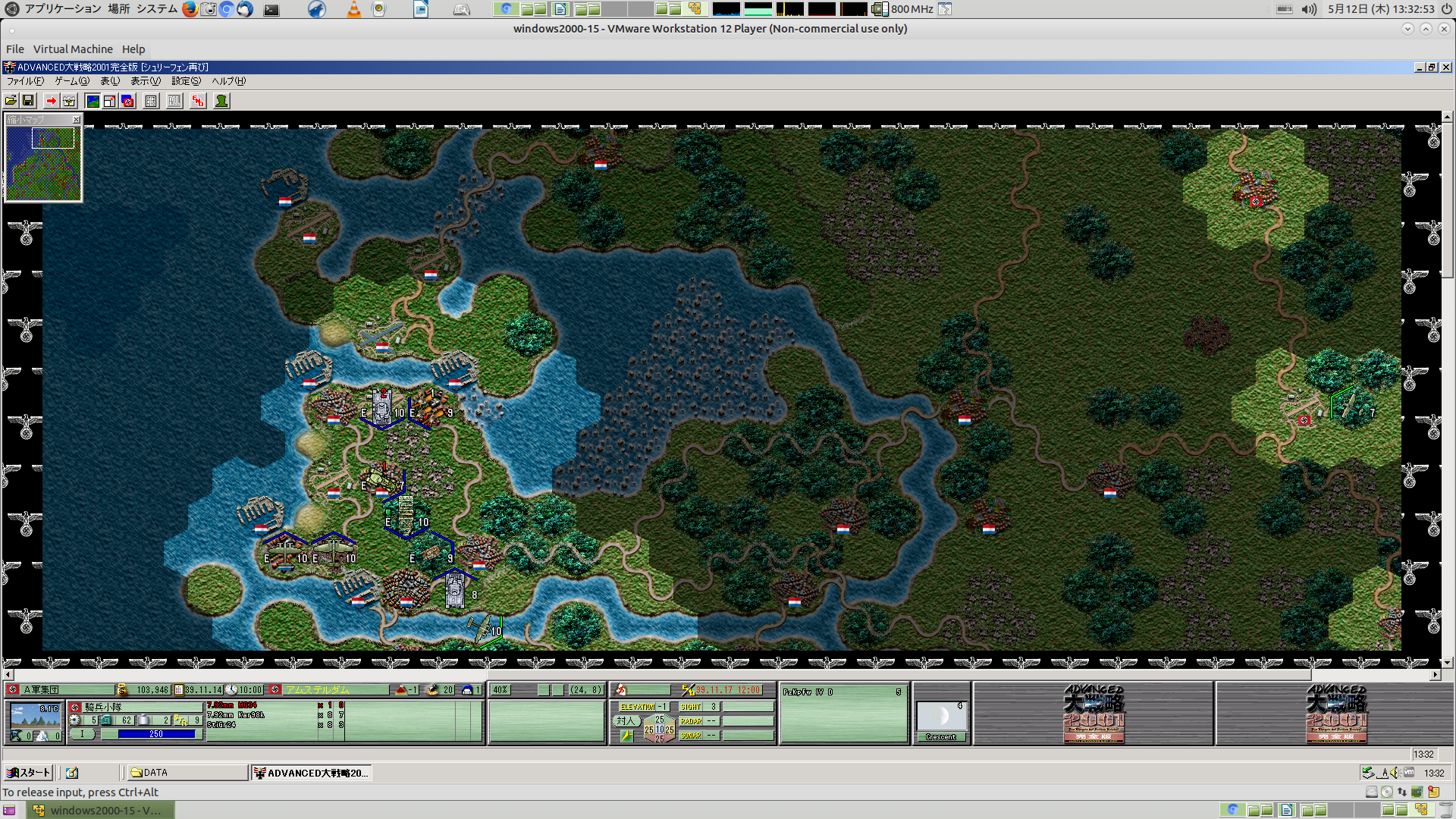Screen dimensions: 1456x819
Task: Open VLC from the Ubuntu top panel
Action: pos(354,9)
